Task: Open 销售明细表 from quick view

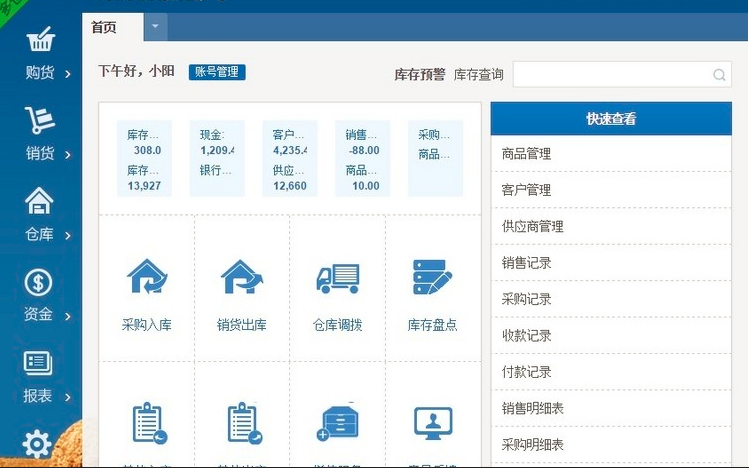Action: pyautogui.click(x=533, y=408)
